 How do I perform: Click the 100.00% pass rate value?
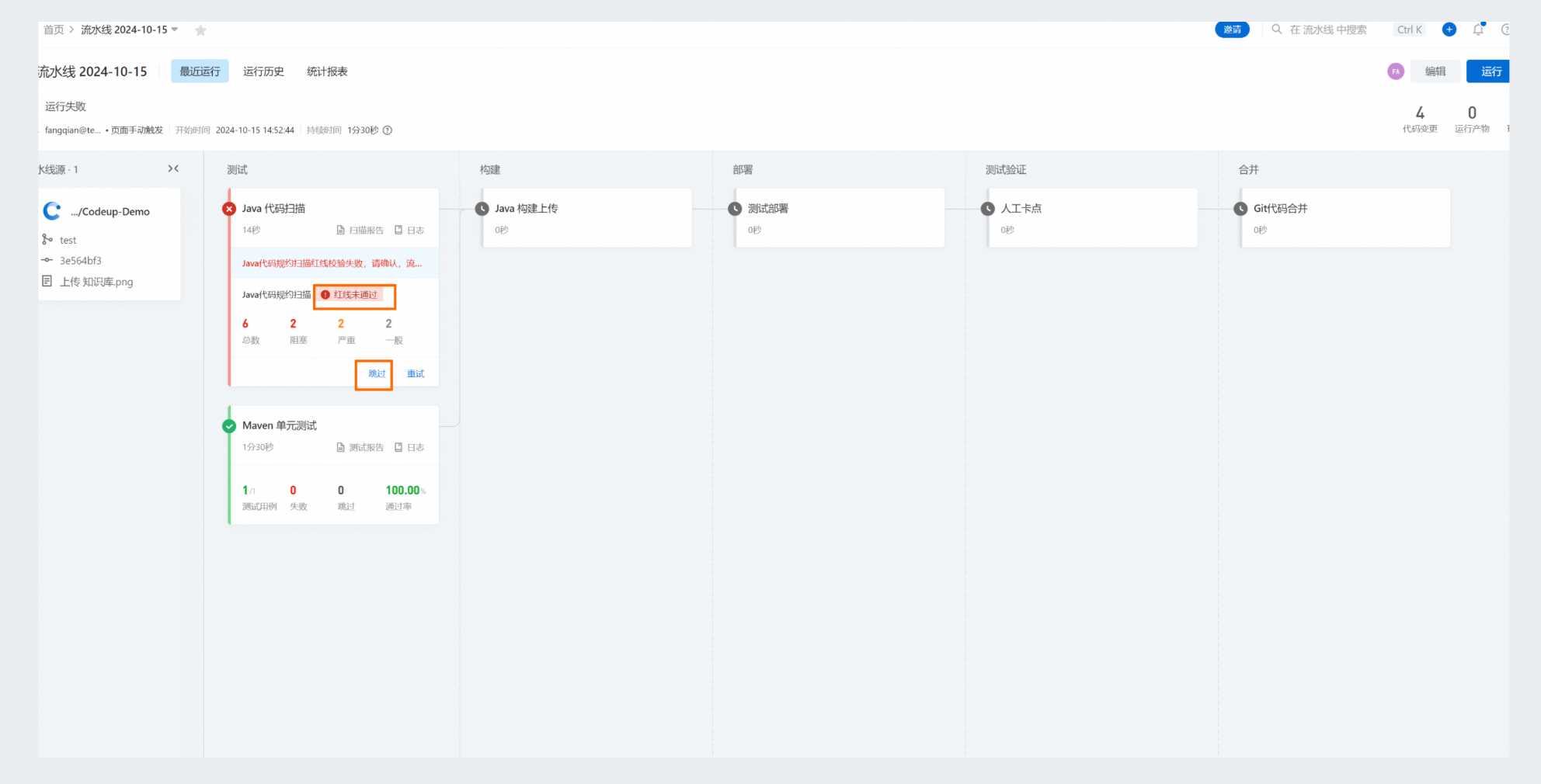405,491
